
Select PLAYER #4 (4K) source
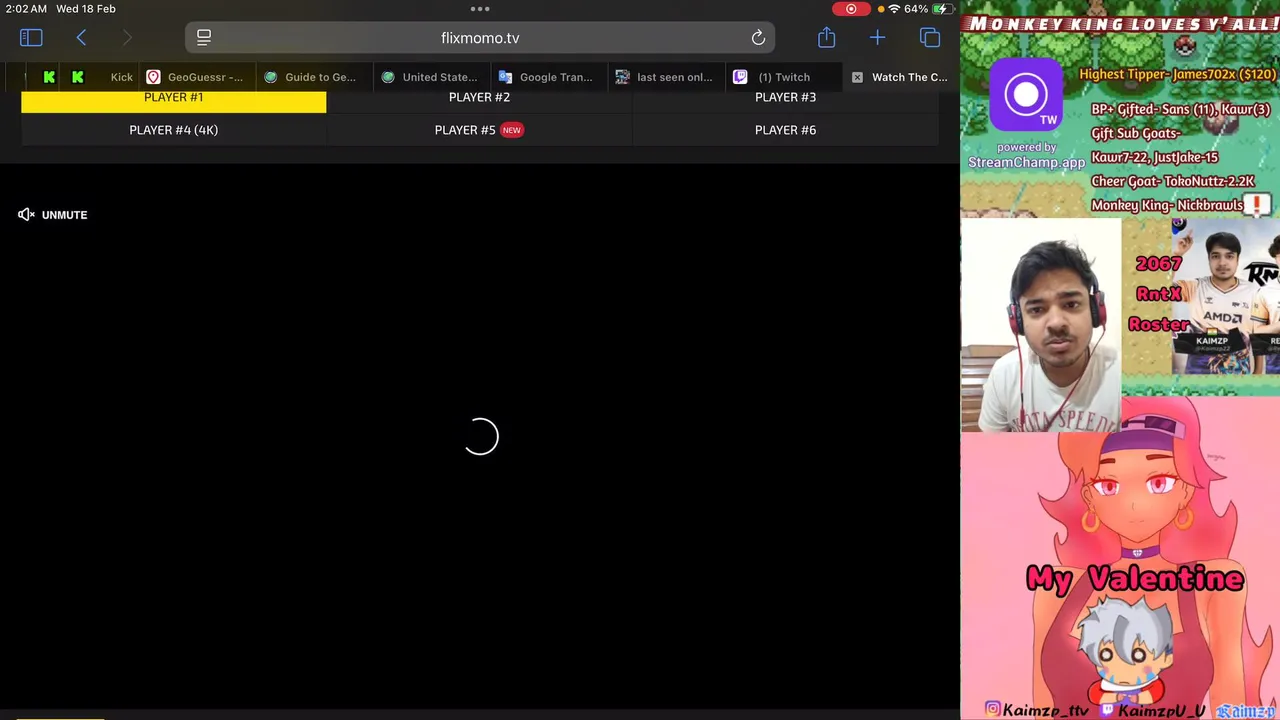(x=173, y=130)
